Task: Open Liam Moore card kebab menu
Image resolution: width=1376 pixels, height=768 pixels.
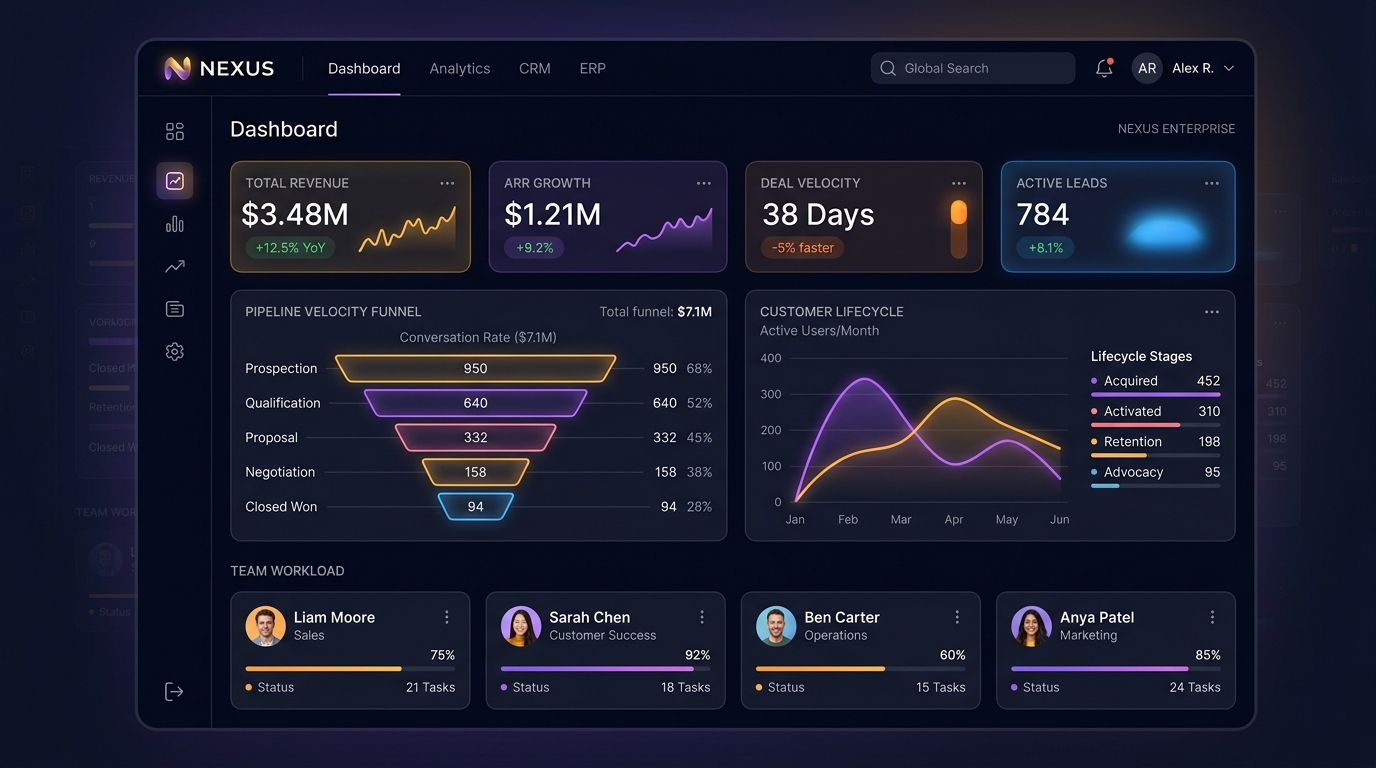Action: coord(447,617)
